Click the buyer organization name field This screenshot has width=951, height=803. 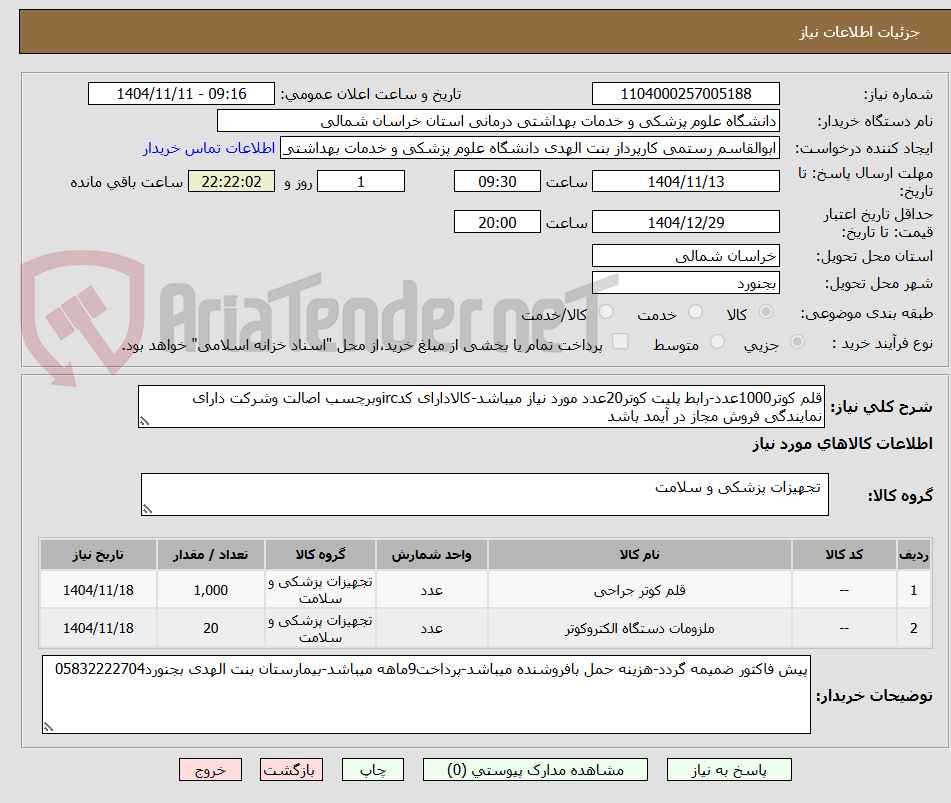(x=498, y=121)
